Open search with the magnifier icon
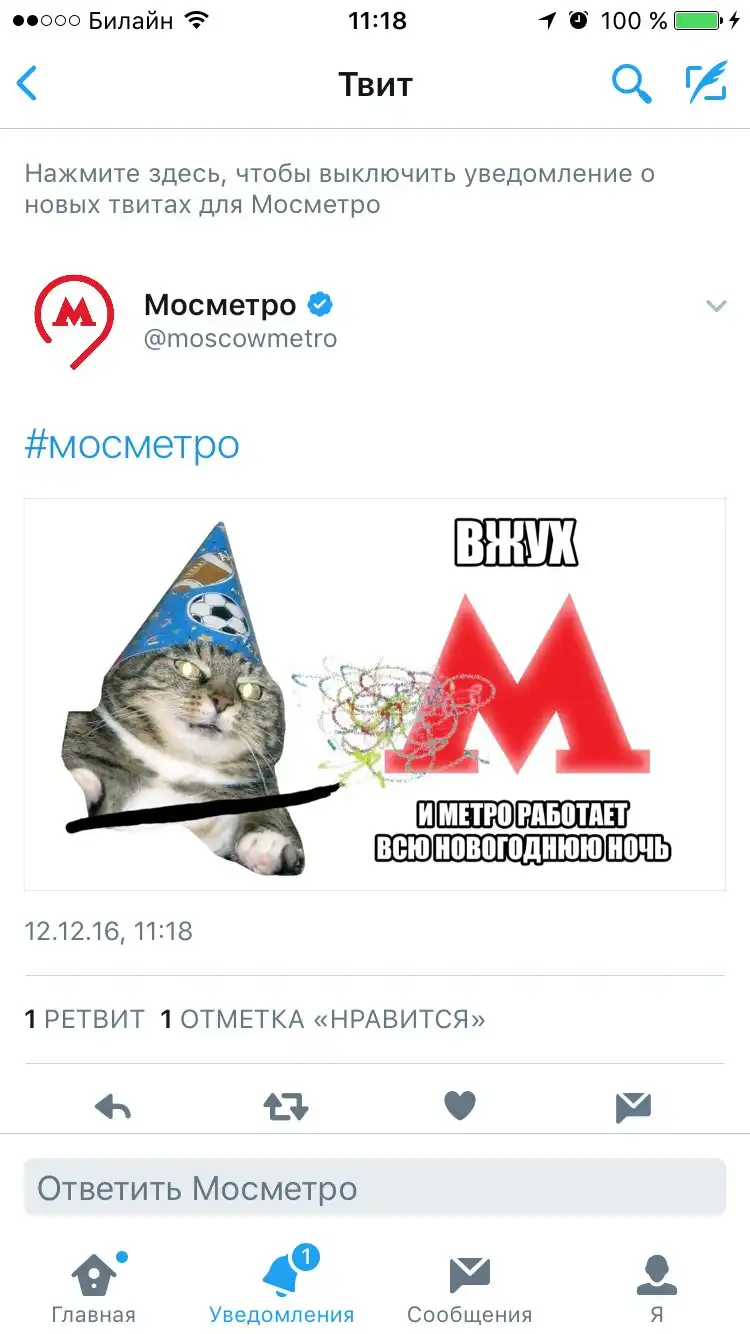Viewport: 750px width, 1334px height. click(x=632, y=84)
